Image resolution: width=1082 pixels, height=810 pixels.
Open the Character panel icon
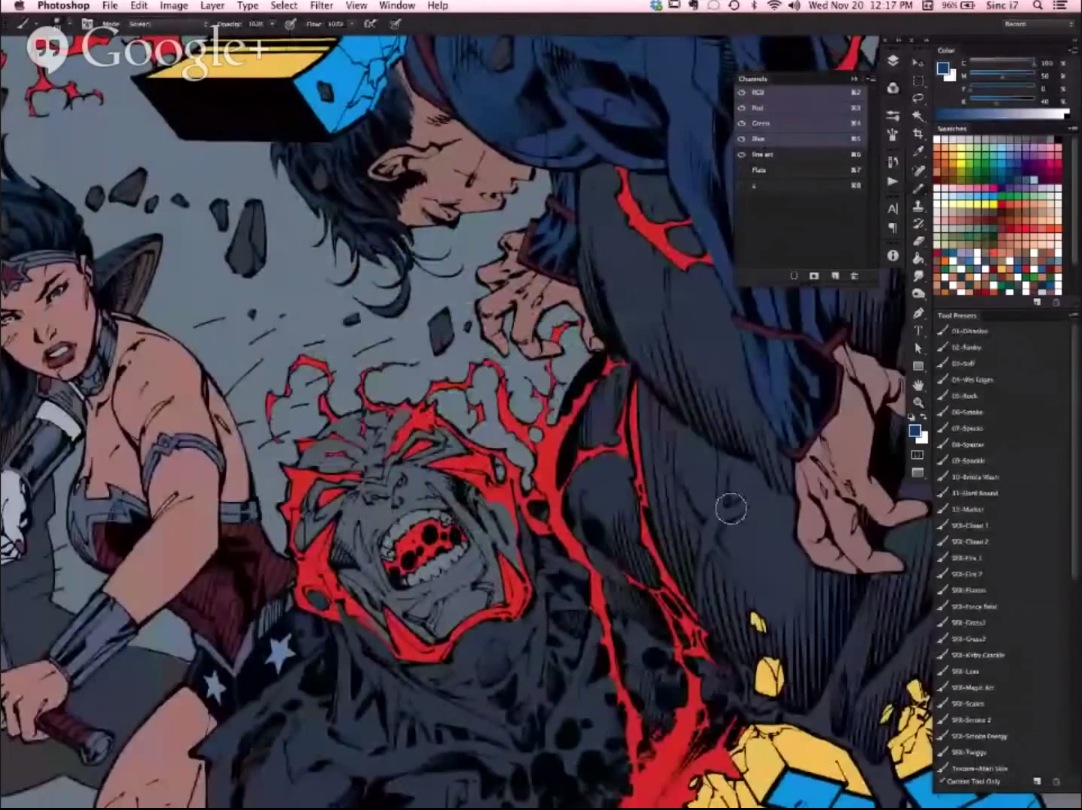(893, 208)
